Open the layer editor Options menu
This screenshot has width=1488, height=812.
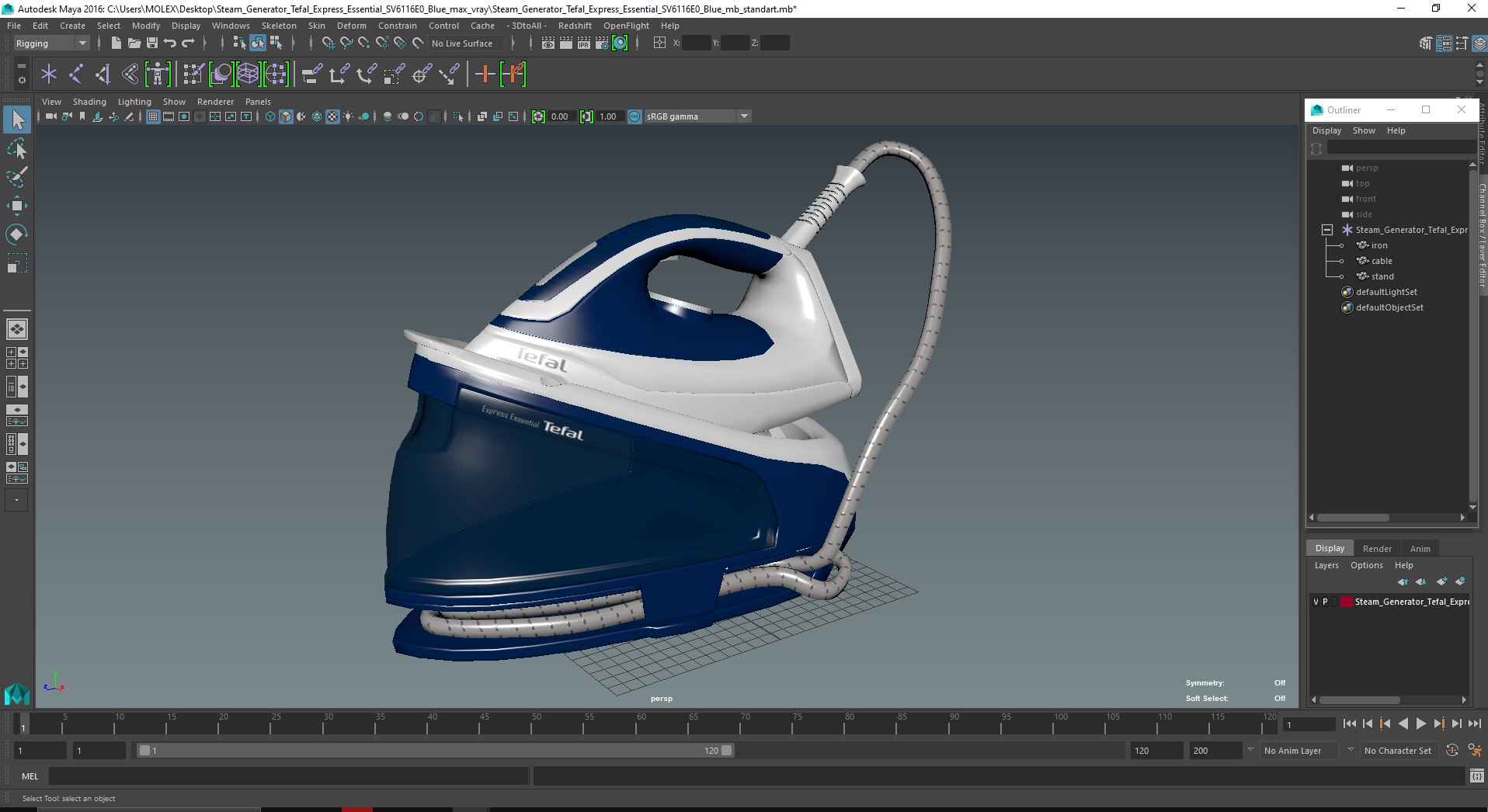[x=1366, y=565]
